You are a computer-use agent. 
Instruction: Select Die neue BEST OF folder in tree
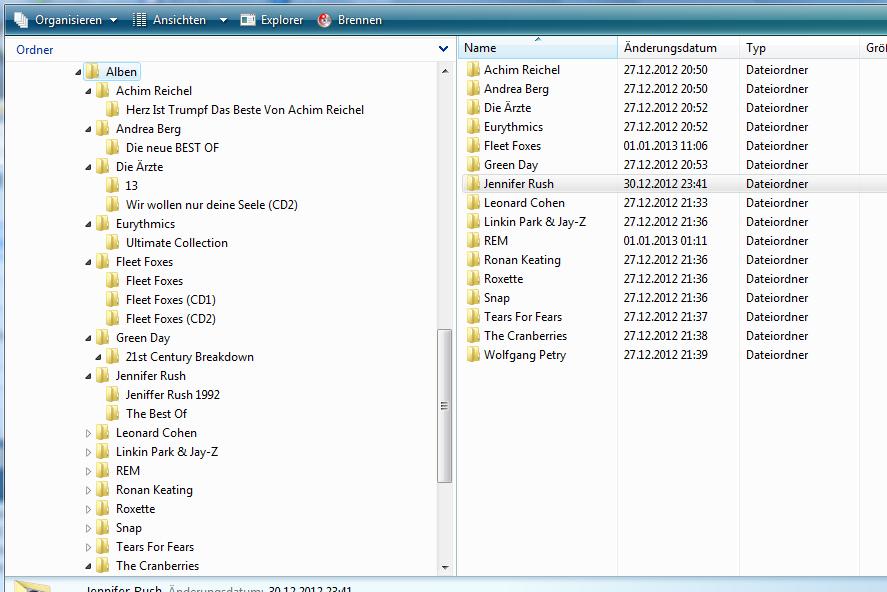162,148
